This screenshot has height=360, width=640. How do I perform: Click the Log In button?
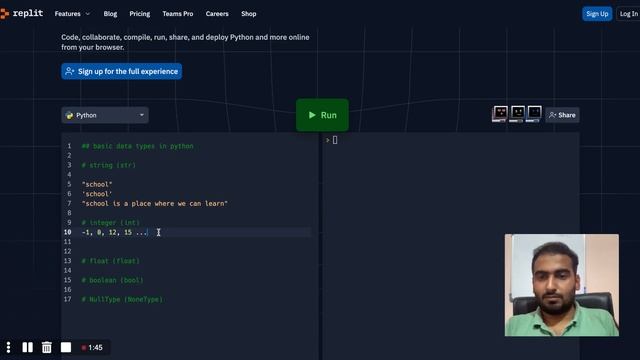628,14
